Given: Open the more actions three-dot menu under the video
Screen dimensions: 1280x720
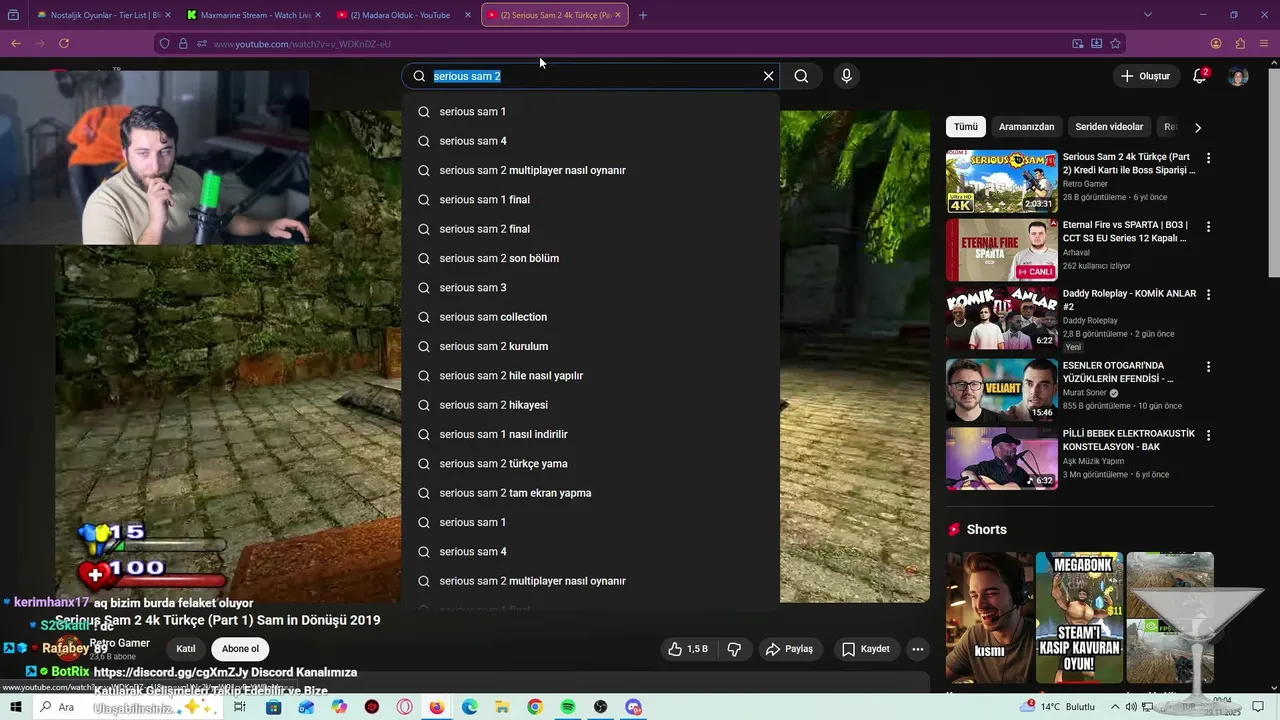Looking at the screenshot, I should 917,649.
